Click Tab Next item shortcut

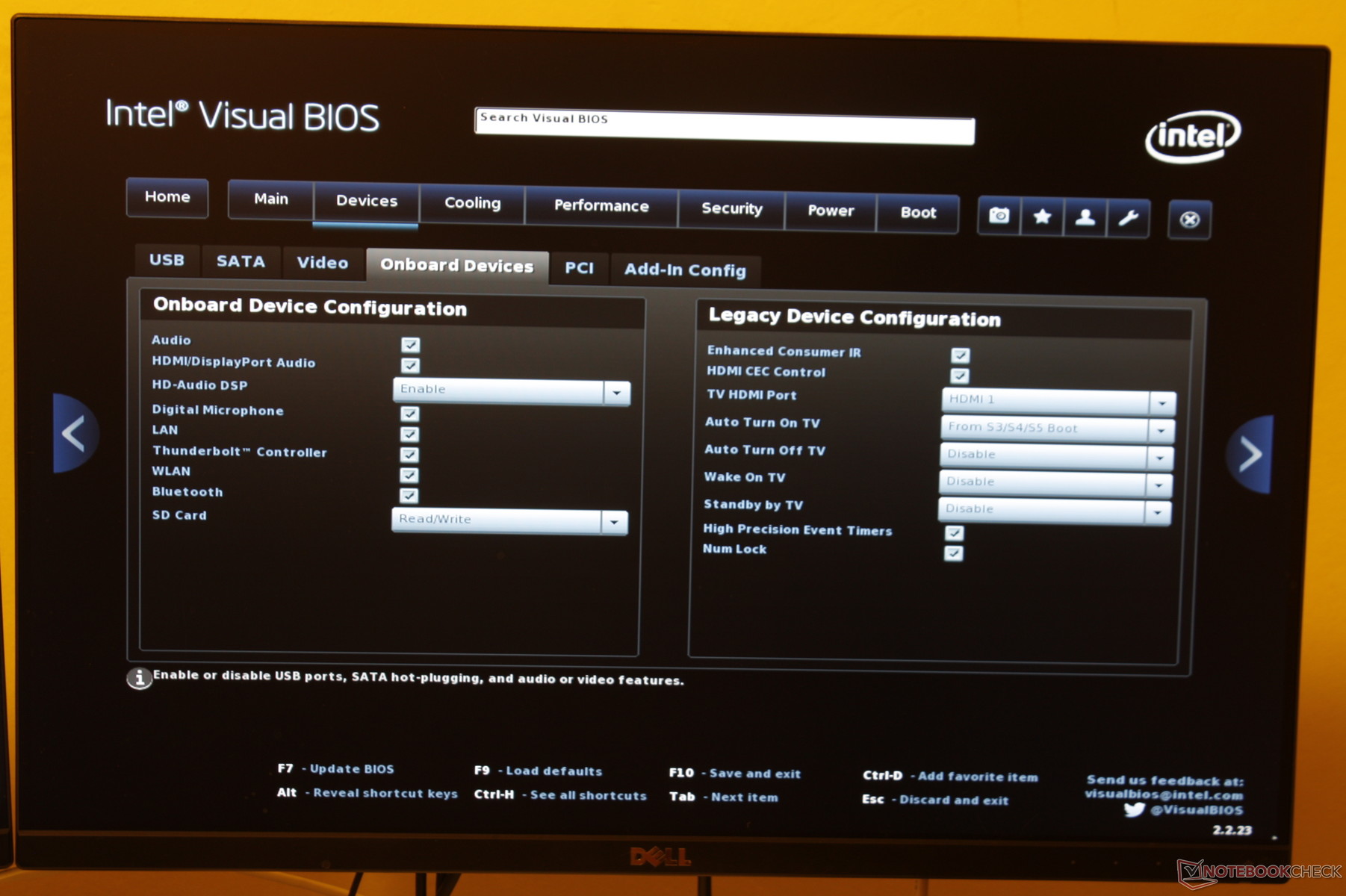(723, 797)
